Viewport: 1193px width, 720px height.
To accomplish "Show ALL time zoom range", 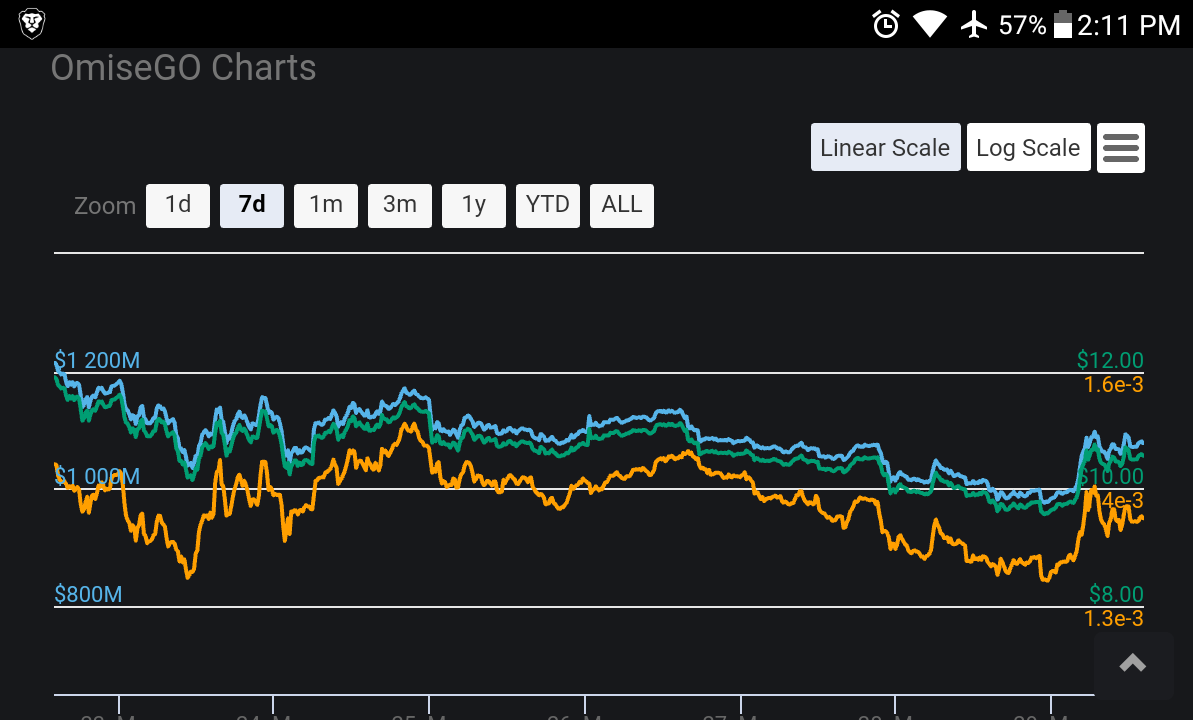I will click(x=622, y=205).
